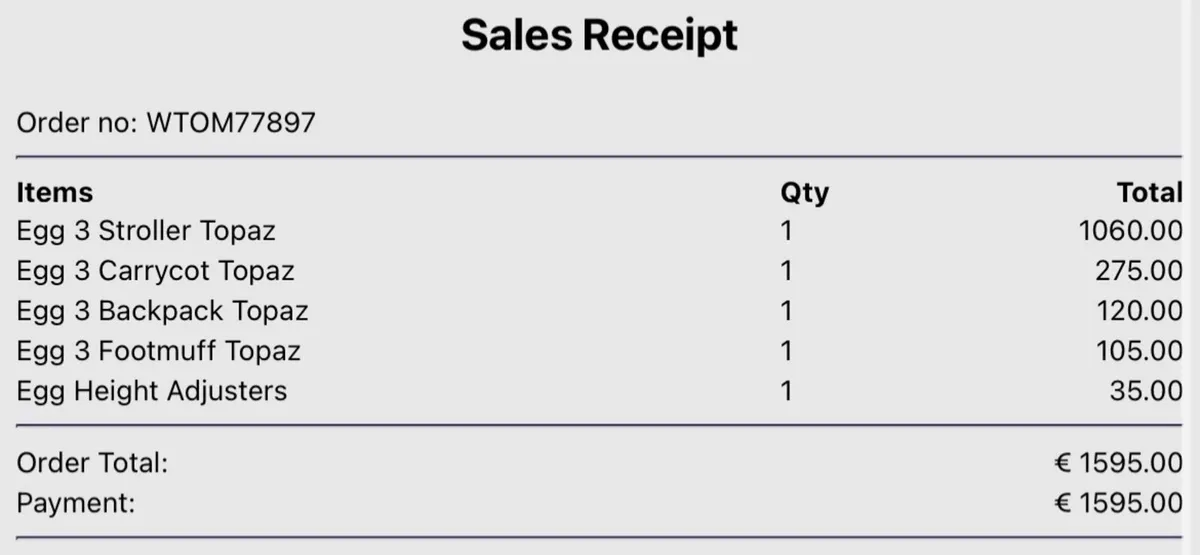The height and width of the screenshot is (555, 1200).
Task: Click the Total column header
Action: 1149,192
